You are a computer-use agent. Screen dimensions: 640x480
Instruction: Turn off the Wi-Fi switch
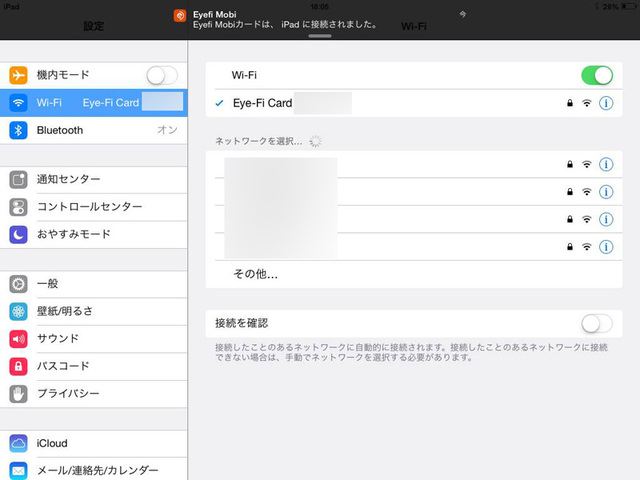click(x=596, y=75)
